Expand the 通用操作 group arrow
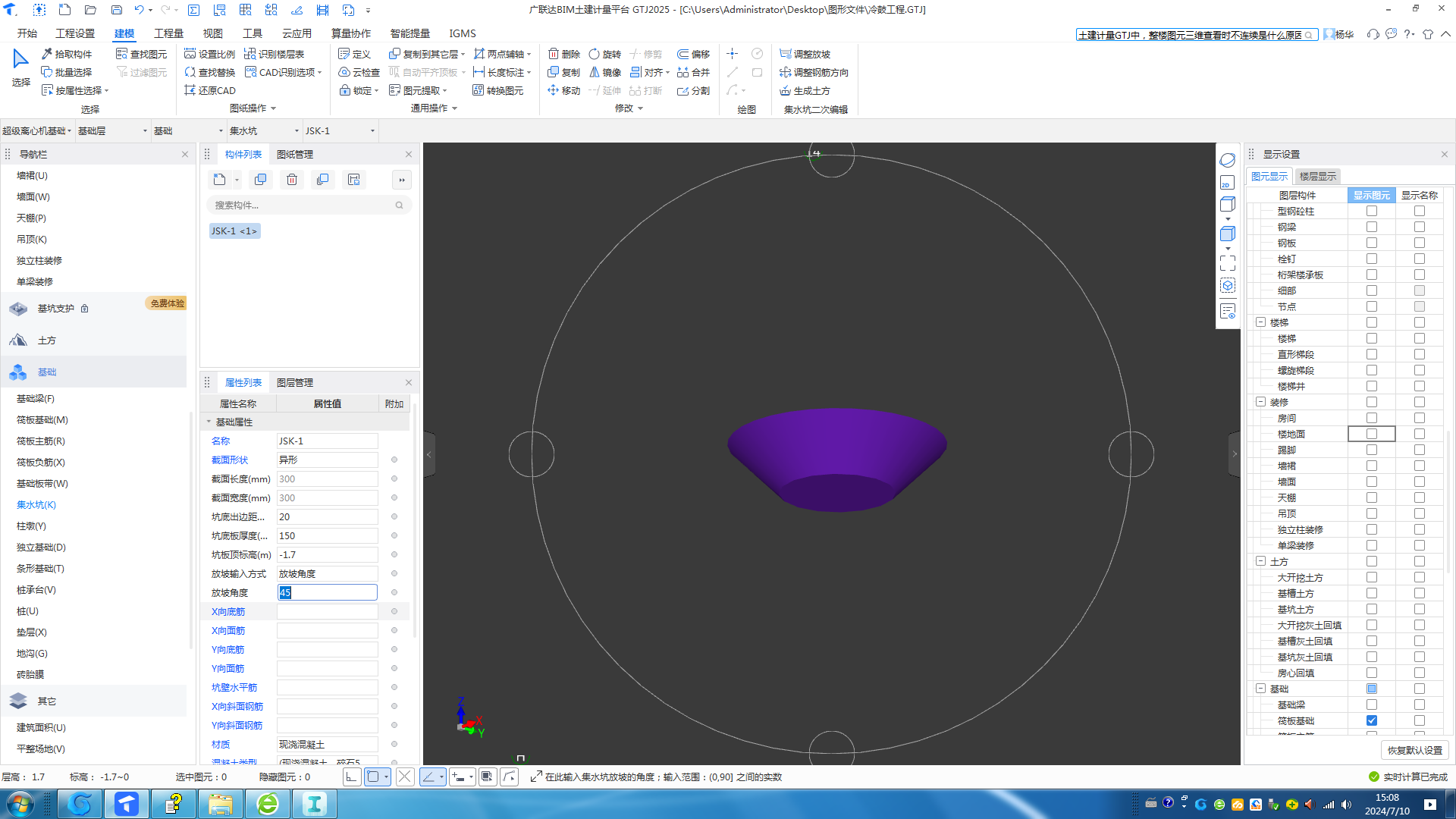1456x819 pixels. 454,108
